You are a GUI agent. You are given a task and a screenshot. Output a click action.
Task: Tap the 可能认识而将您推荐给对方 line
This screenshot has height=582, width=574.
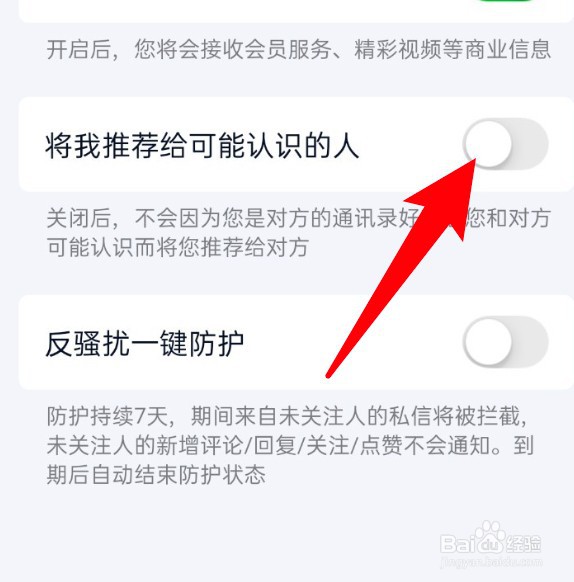(x=177, y=247)
